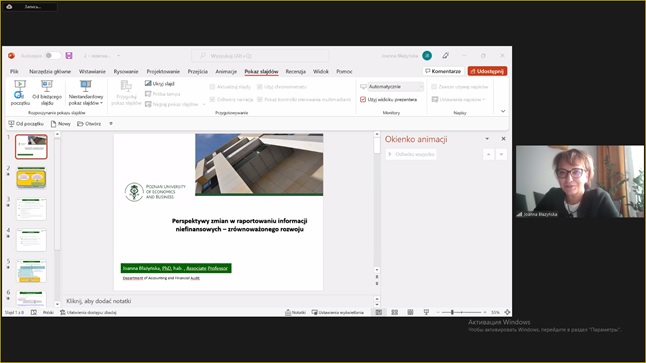The height and width of the screenshot is (363, 646).
Task: Click Odtwórz wszystko button in animation pane
Action: (x=411, y=154)
